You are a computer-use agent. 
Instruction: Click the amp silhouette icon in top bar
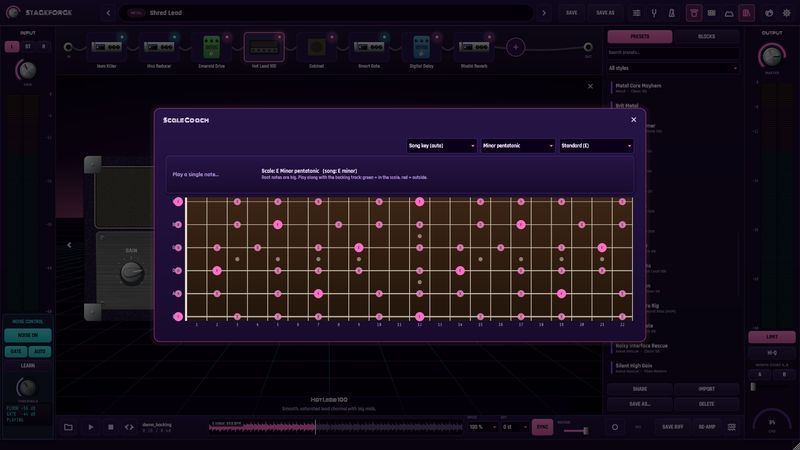[x=729, y=13]
